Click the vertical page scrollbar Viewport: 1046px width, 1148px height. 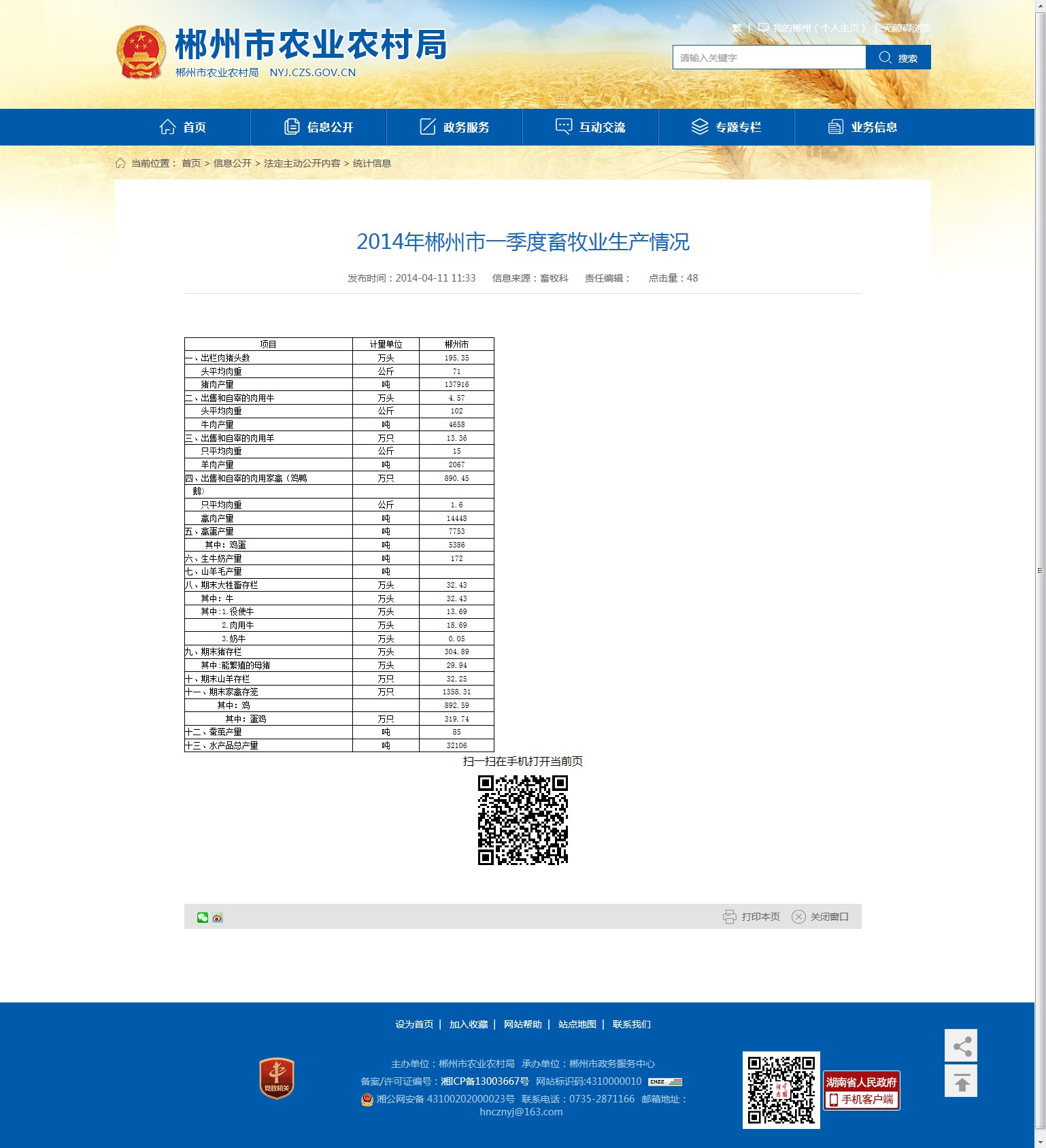click(x=1040, y=571)
